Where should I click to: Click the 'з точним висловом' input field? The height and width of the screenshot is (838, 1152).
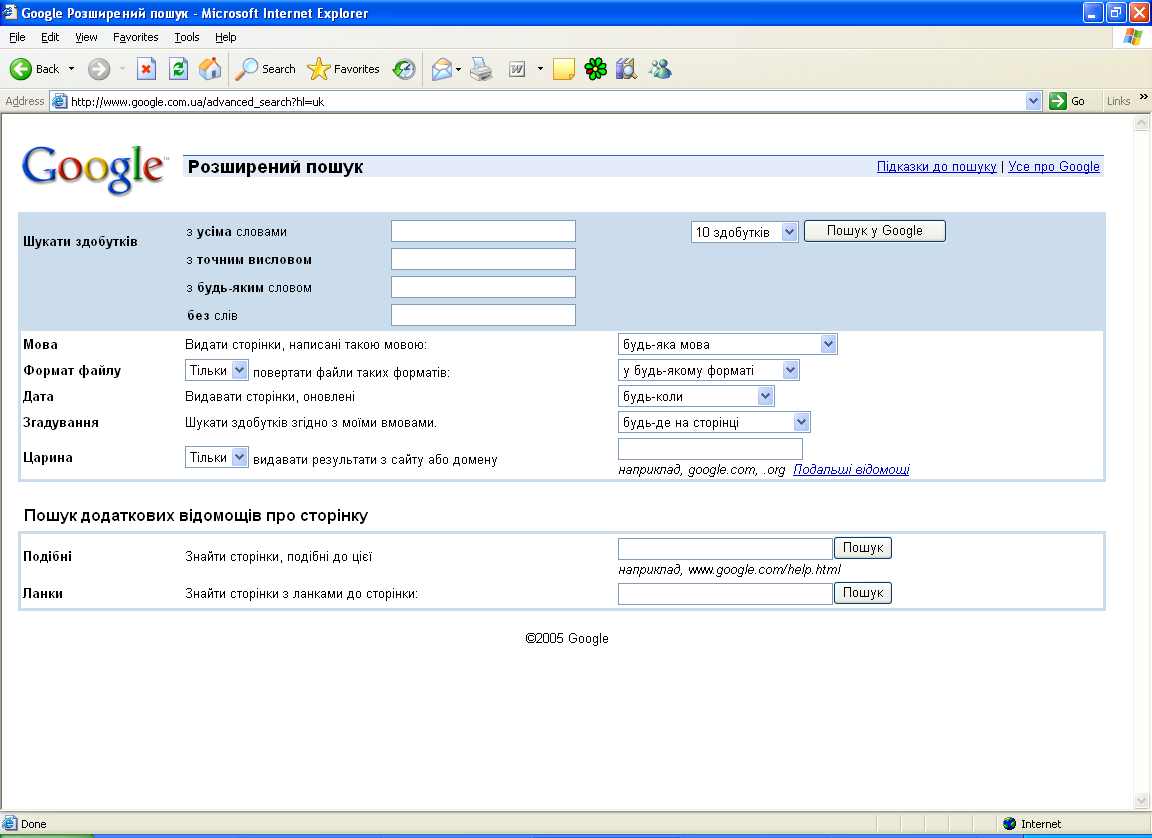[483, 259]
